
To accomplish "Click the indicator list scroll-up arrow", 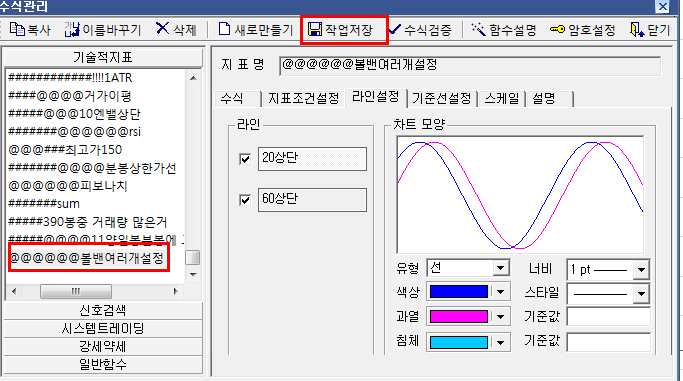I will point(193,78).
